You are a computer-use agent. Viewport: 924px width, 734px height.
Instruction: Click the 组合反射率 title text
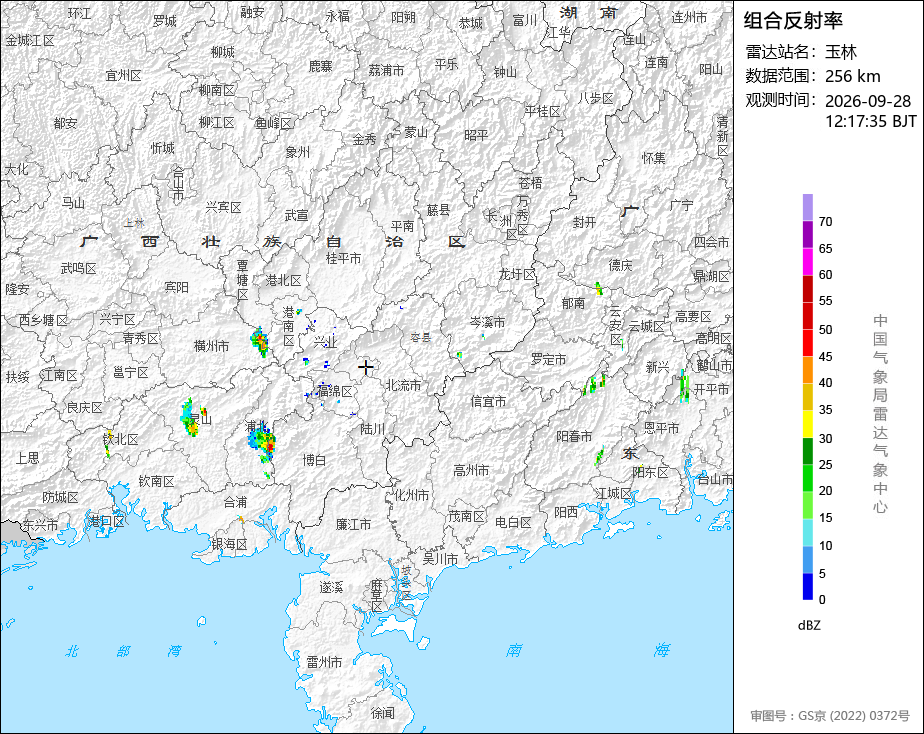793,21
